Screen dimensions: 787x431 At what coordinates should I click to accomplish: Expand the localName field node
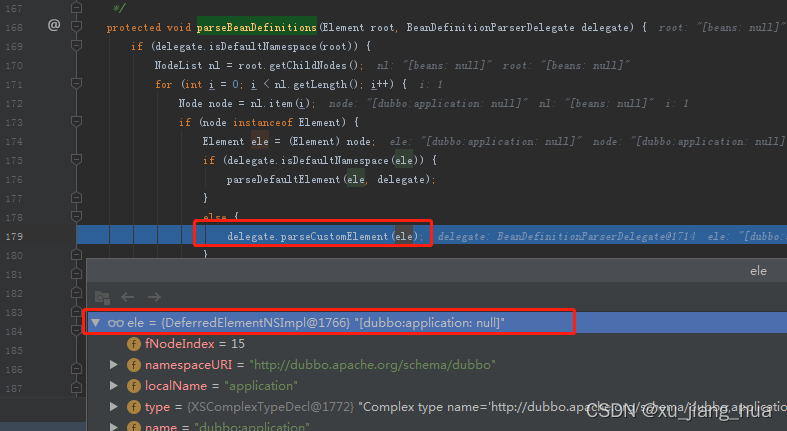click(113, 386)
